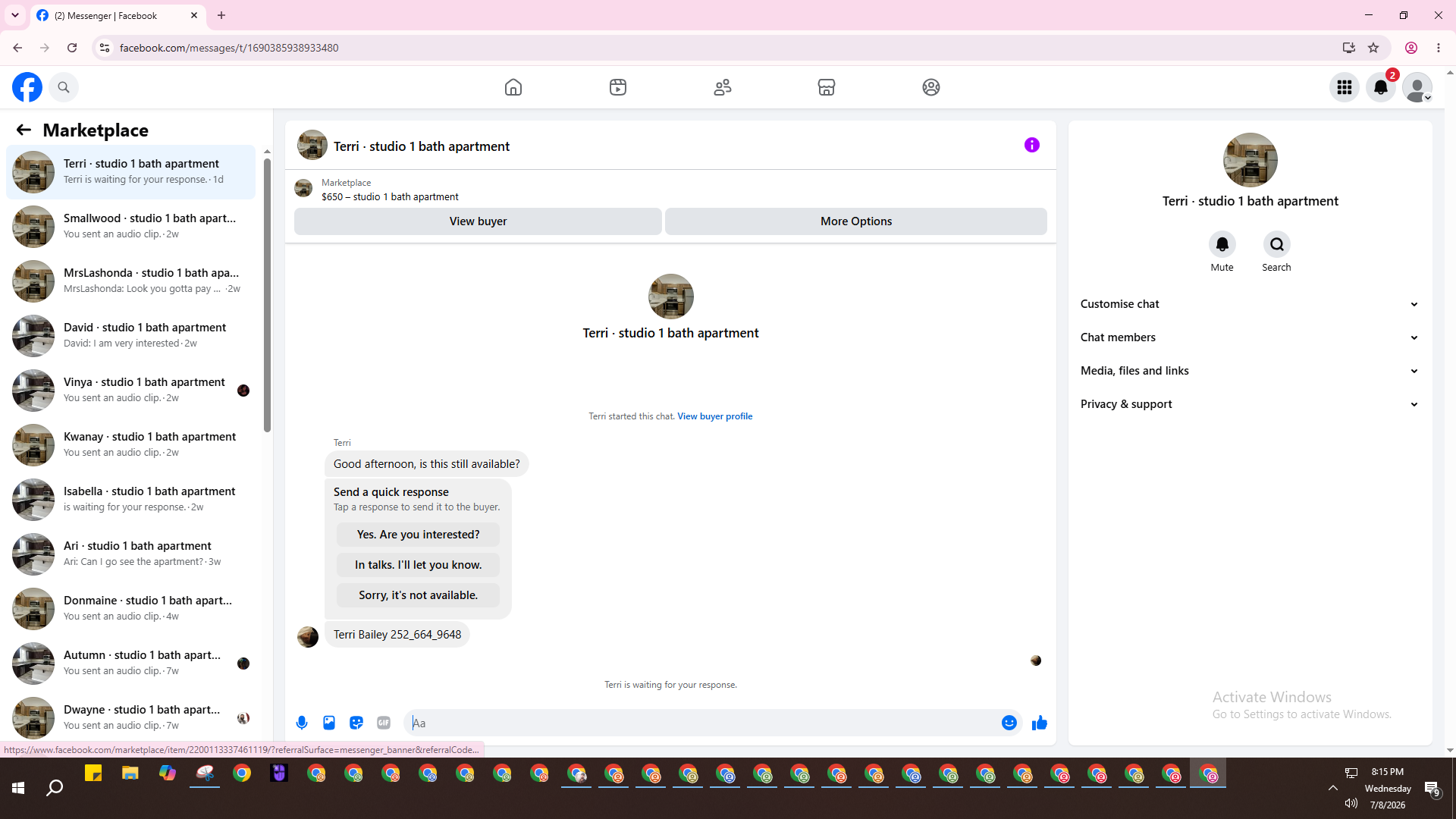Screen dimensions: 1456x819
Task: Reply 'Sorry, it's not available.'
Action: [419, 595]
